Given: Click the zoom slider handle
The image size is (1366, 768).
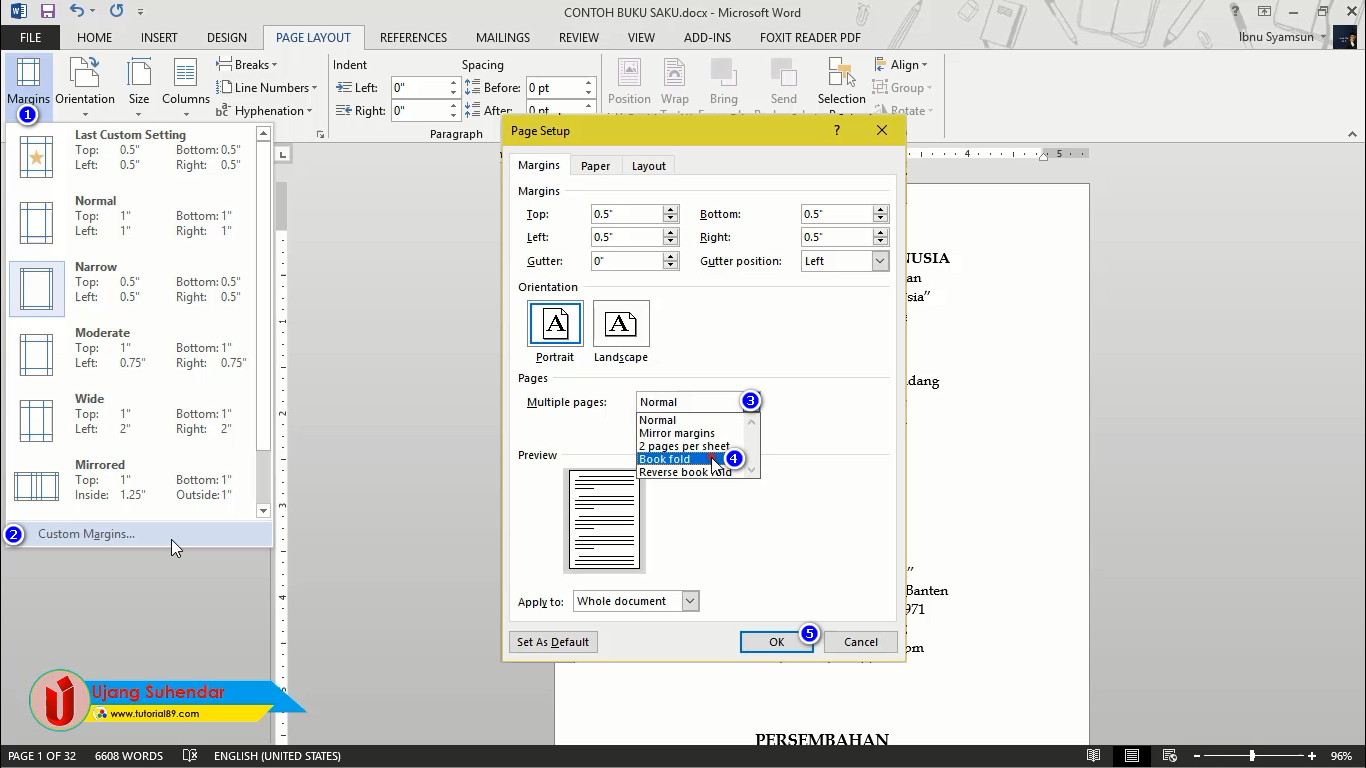Looking at the screenshot, I should tap(1252, 756).
